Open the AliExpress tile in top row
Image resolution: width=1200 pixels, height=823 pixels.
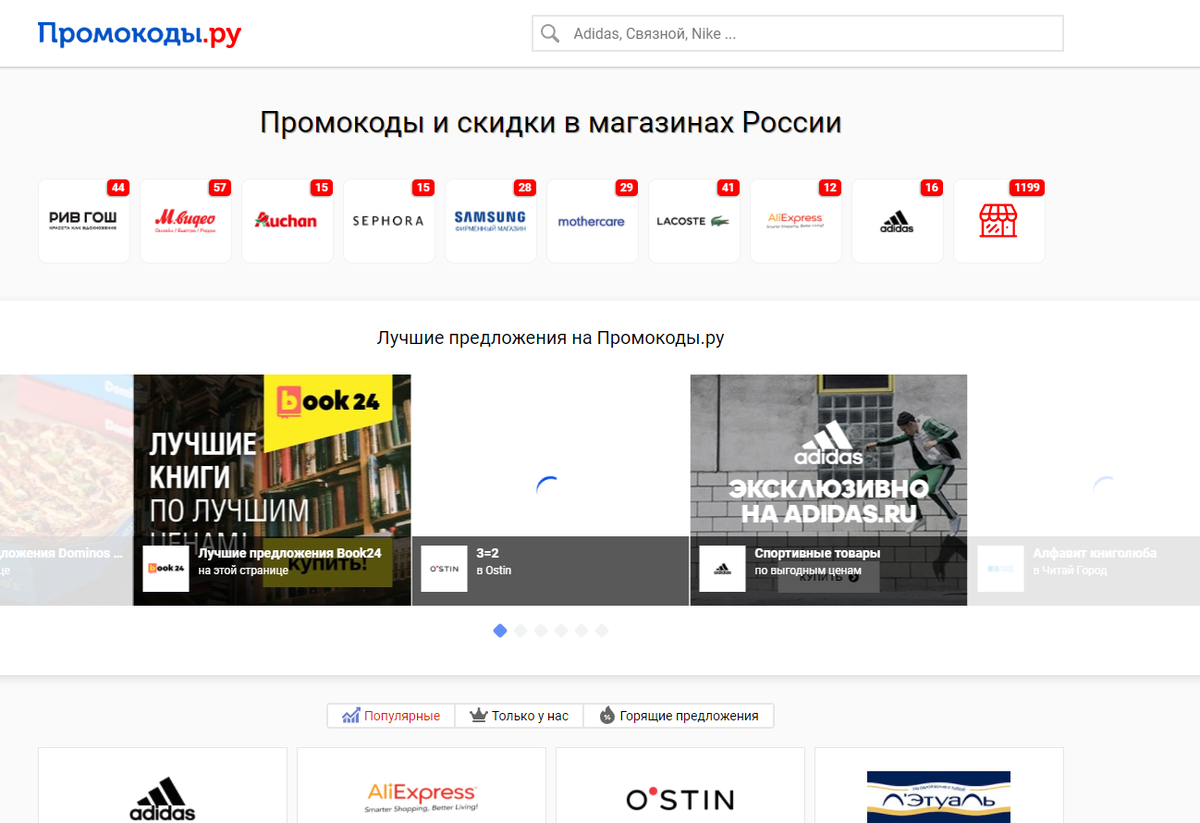click(796, 221)
